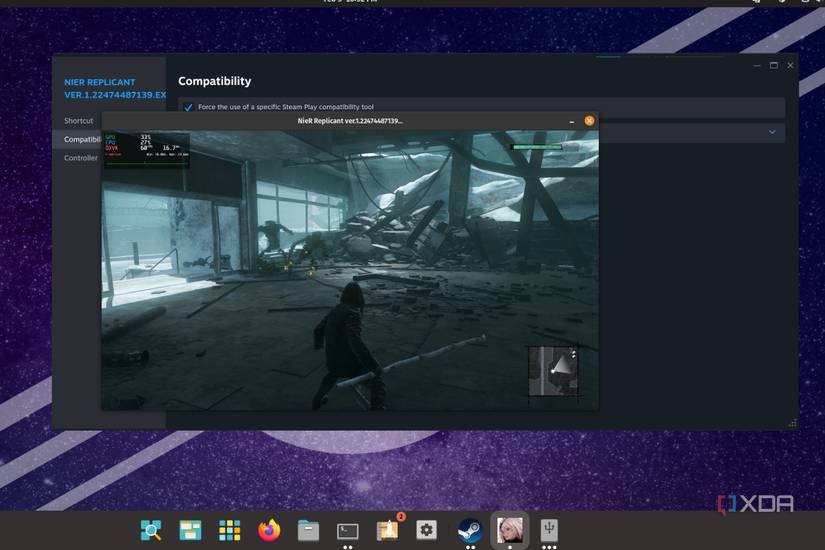Open the applications grid icon in the dock
This screenshot has height=550, width=825.
(x=229, y=530)
